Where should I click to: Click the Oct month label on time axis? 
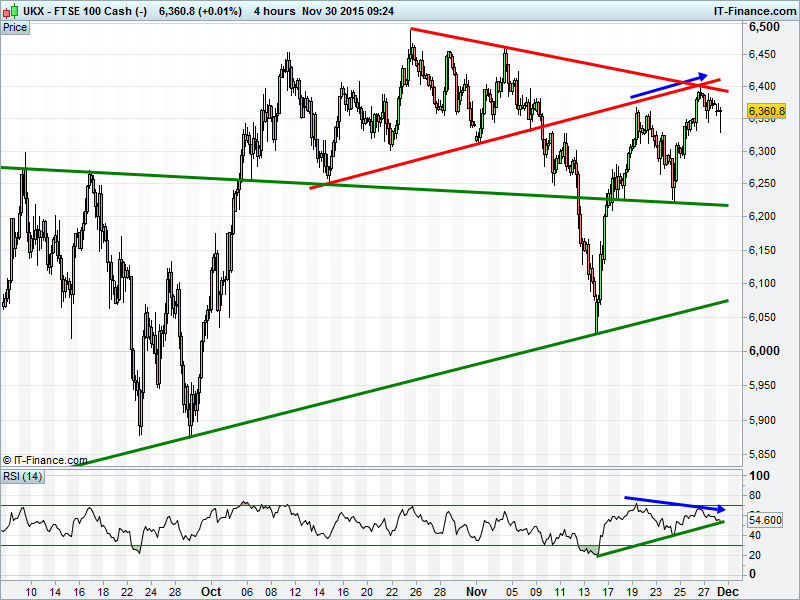tap(211, 592)
